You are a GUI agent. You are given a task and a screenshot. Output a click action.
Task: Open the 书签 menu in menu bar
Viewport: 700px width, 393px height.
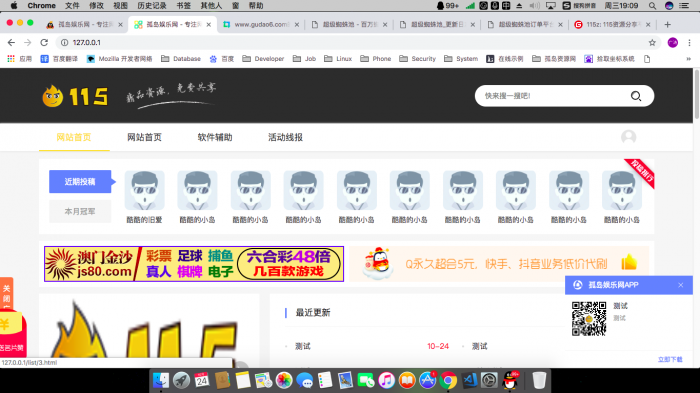183,5
